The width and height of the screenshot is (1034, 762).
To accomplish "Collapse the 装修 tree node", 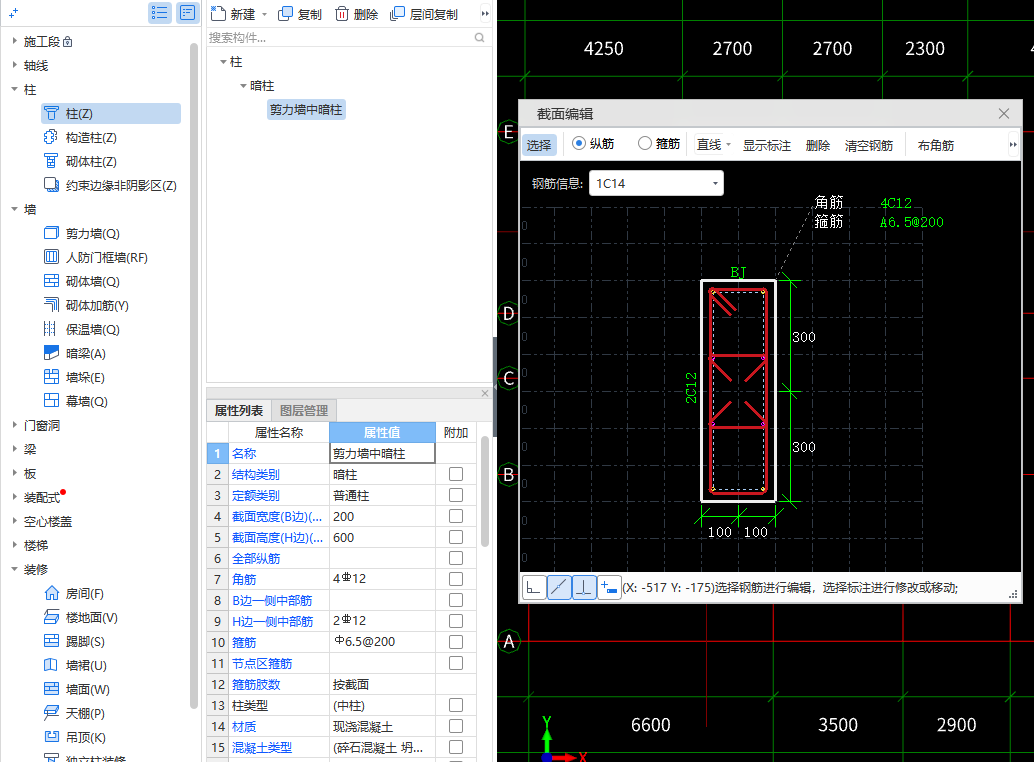I will (x=15, y=569).
